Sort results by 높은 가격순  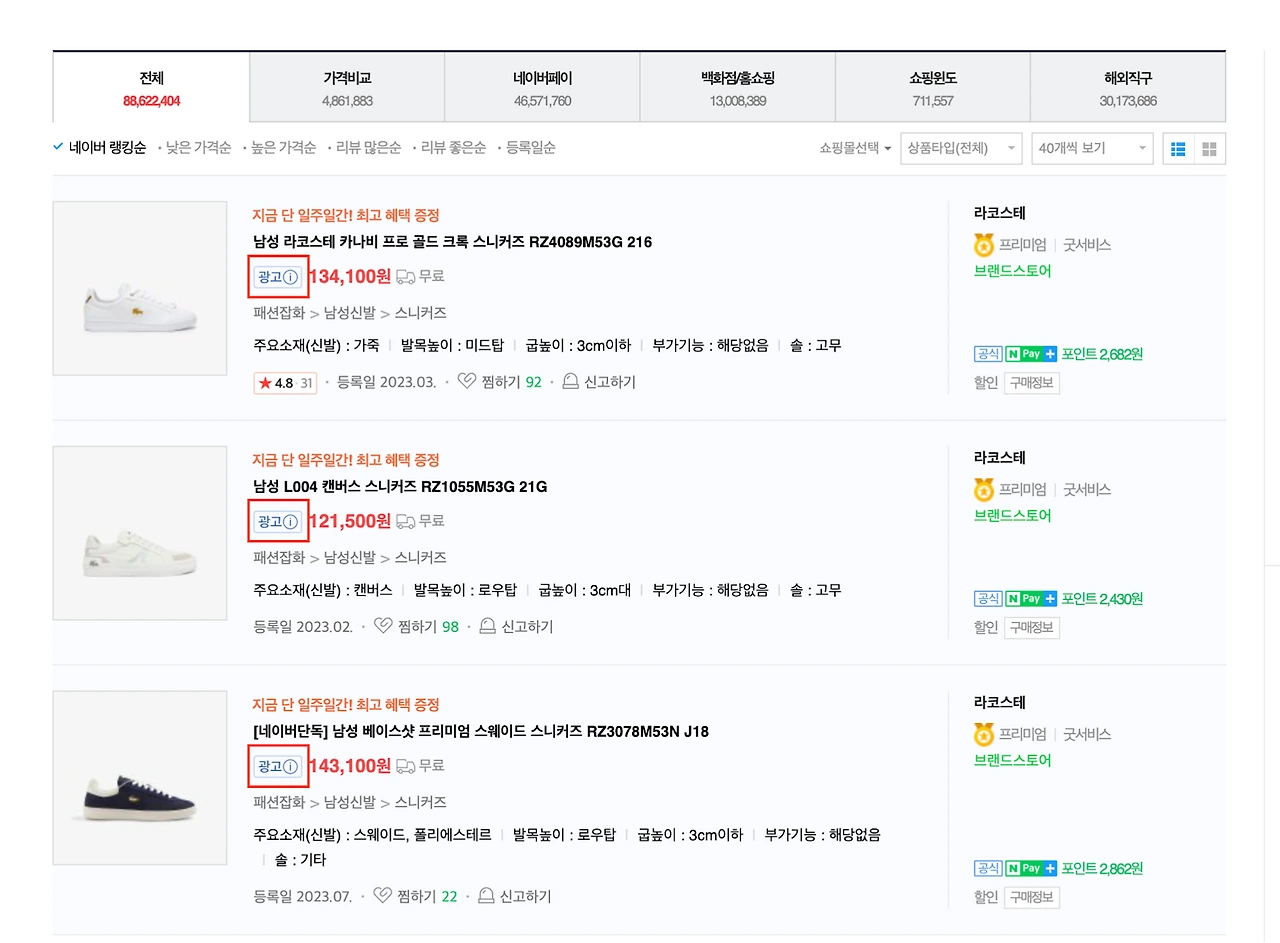[283, 148]
